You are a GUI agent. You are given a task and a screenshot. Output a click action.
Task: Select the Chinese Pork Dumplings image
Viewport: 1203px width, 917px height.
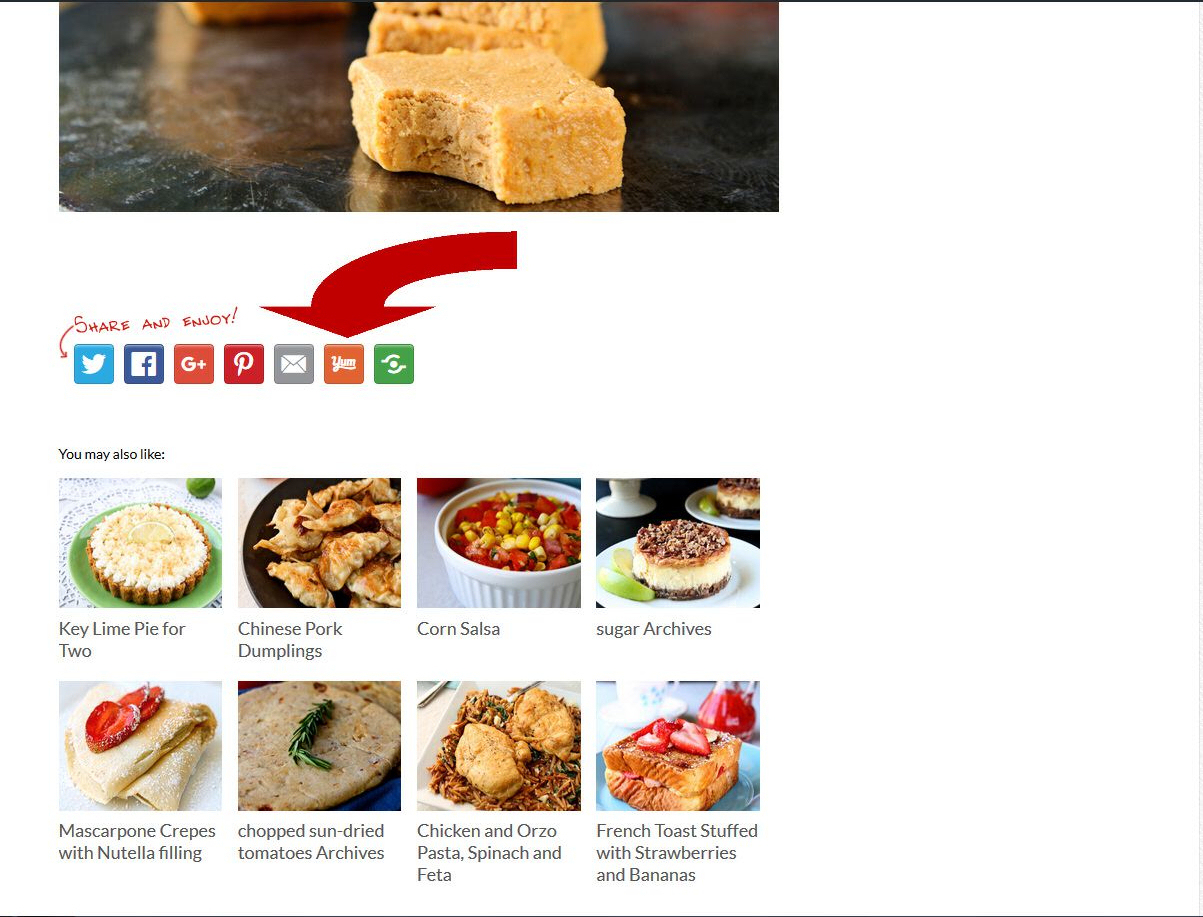(x=319, y=543)
